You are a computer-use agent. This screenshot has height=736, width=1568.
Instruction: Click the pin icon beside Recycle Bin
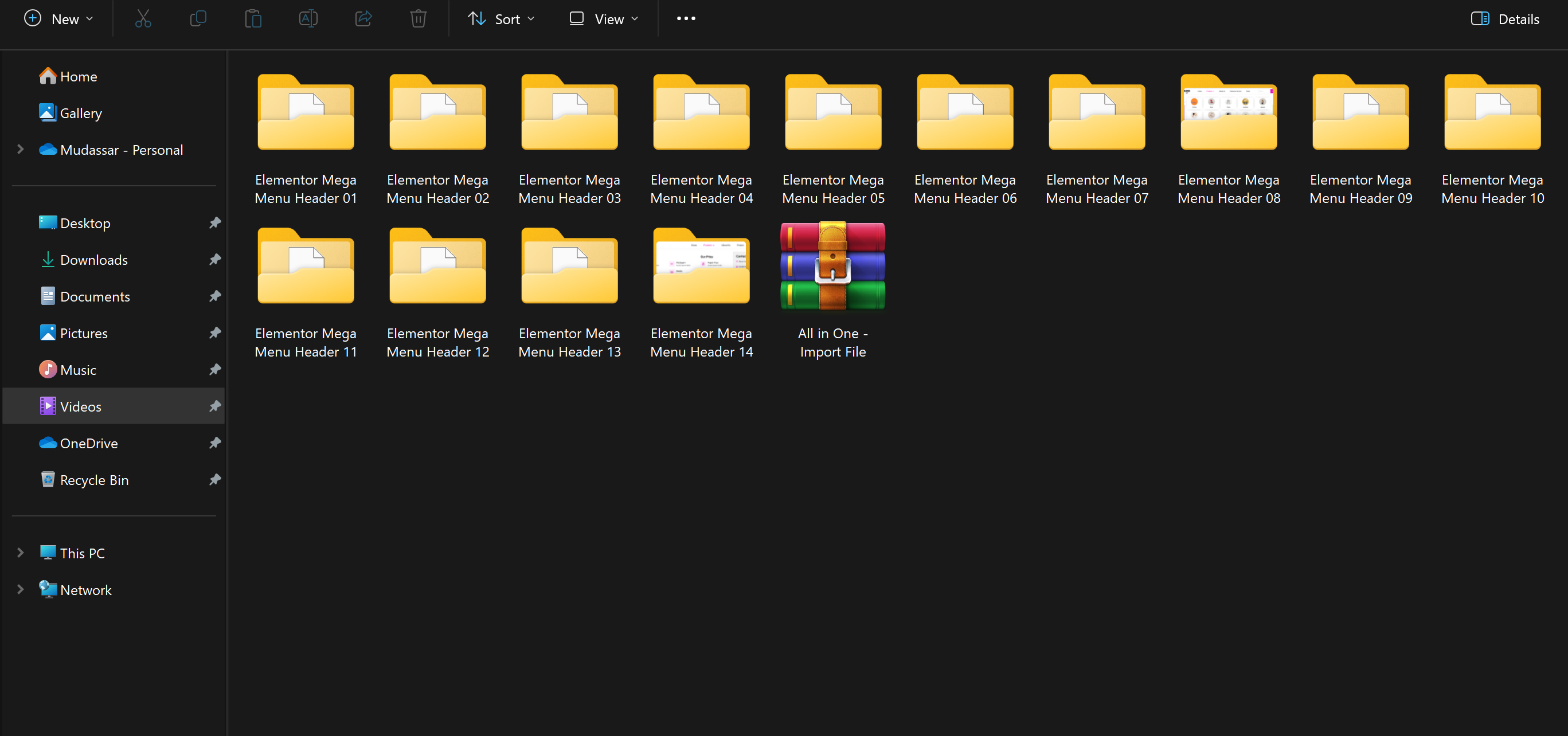click(215, 480)
